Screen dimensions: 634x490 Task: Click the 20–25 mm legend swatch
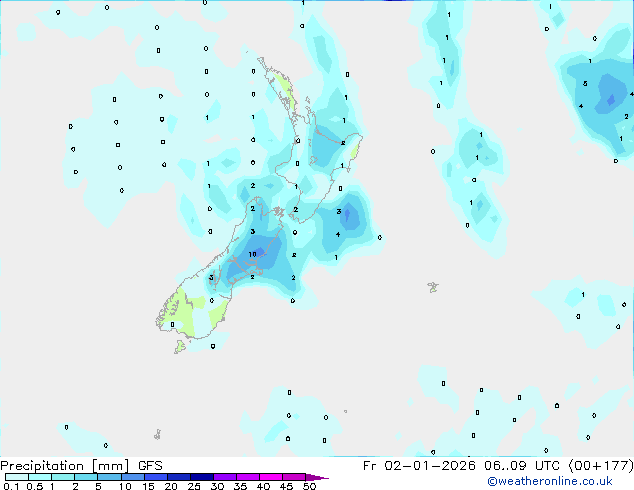pos(179,477)
